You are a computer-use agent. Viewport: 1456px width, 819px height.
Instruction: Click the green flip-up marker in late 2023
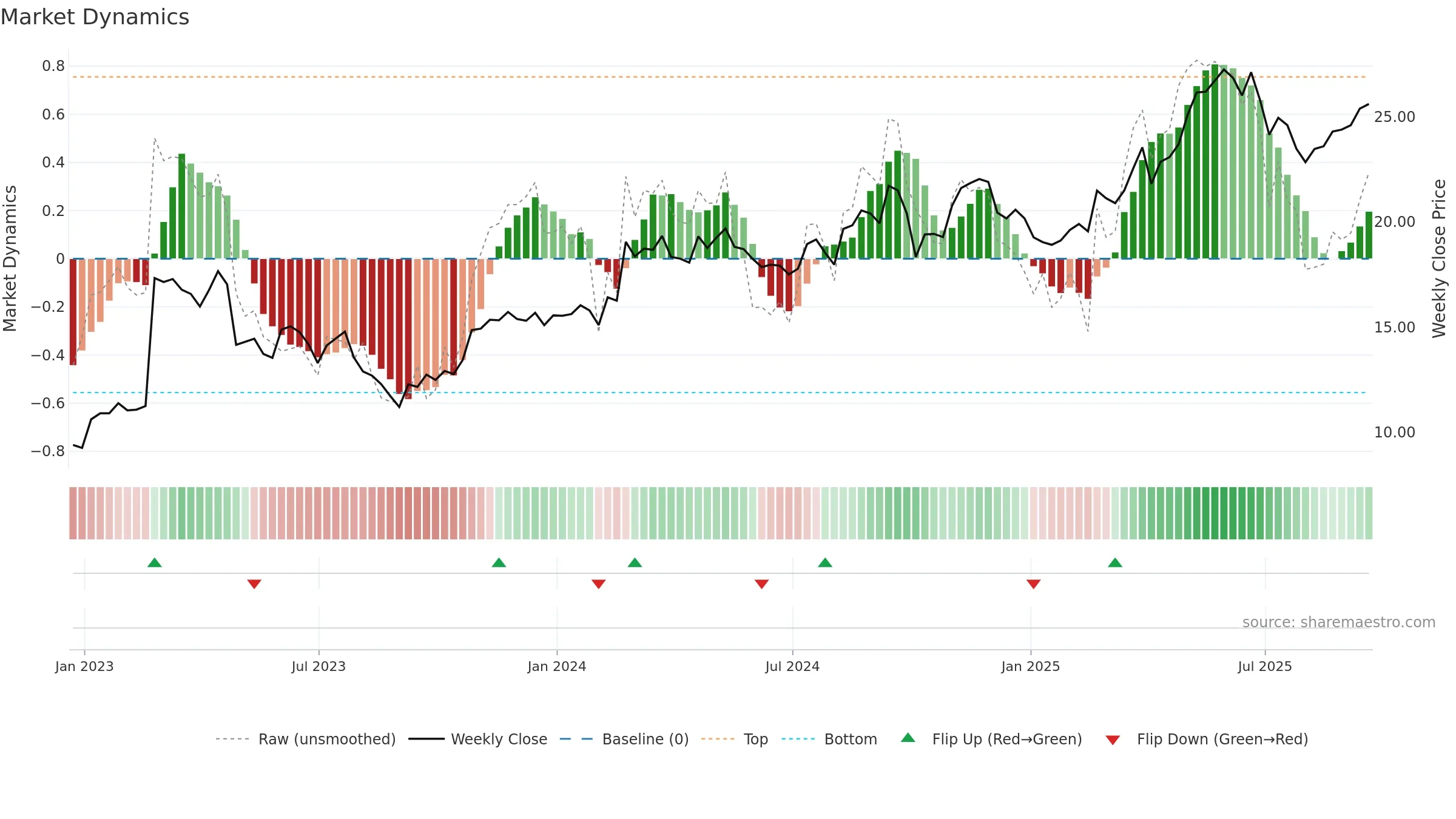click(x=499, y=562)
